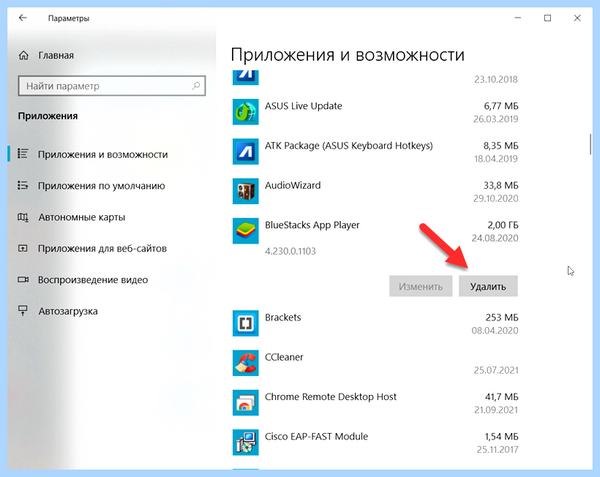Click the Воспроизведение видео camera icon
Image resolution: width=600 pixels, height=477 pixels.
coord(23,280)
